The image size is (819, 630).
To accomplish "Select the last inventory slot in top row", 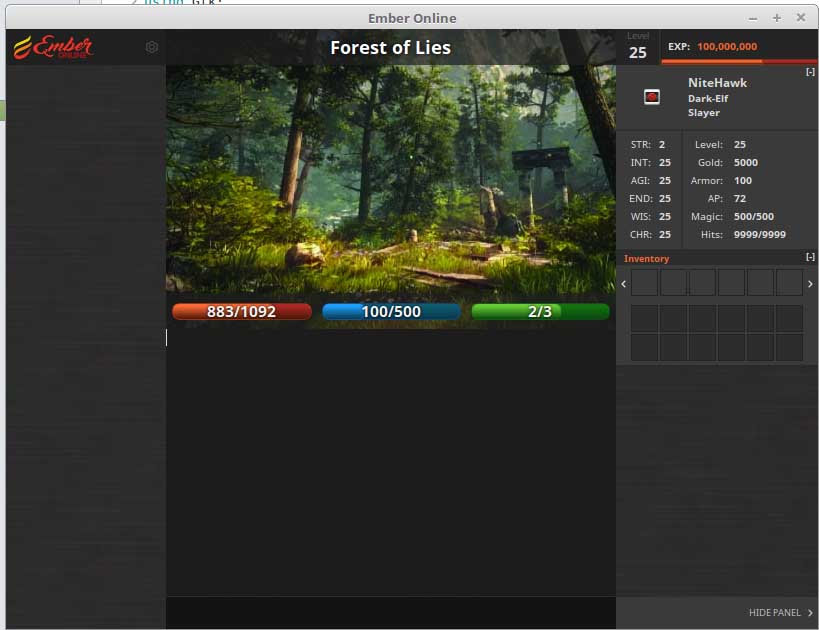I will tap(789, 283).
